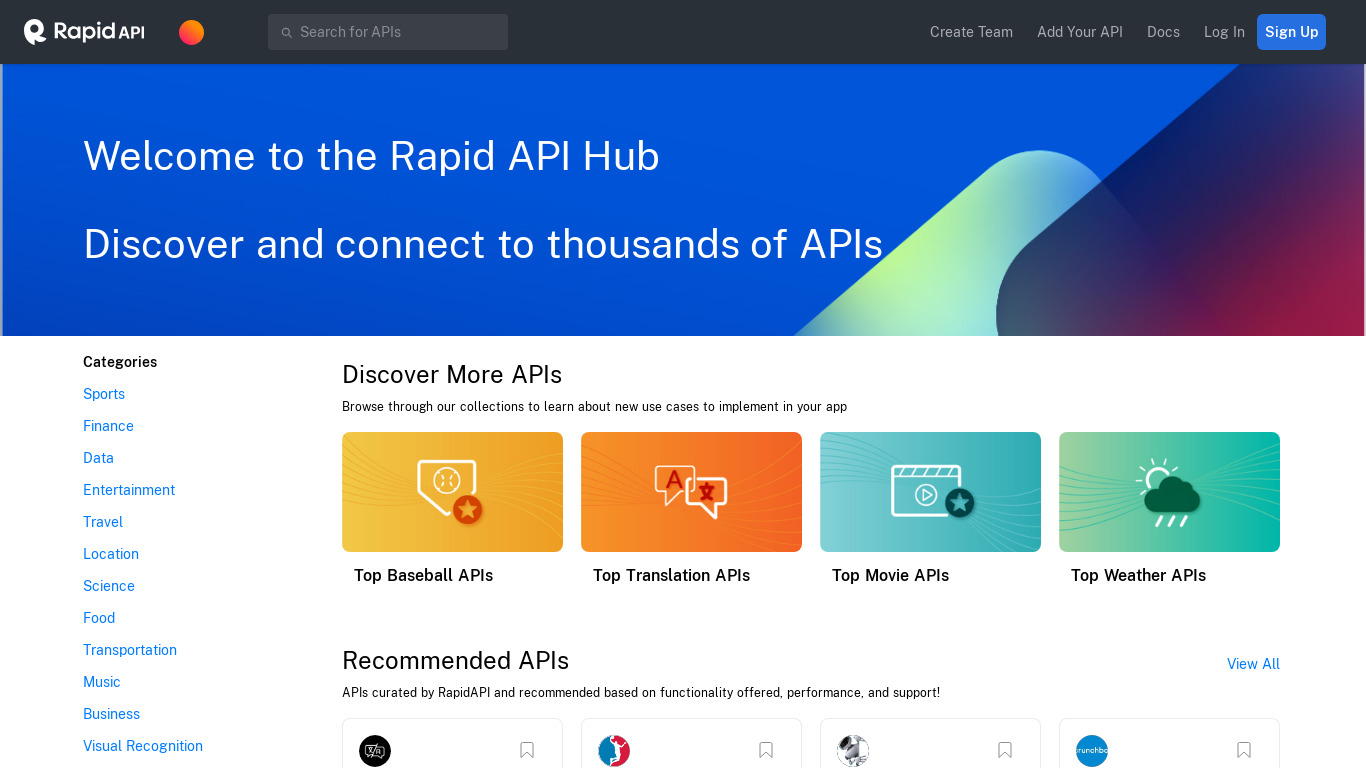
Task: Click the orange gradient circle icon in header
Action: [x=191, y=32]
